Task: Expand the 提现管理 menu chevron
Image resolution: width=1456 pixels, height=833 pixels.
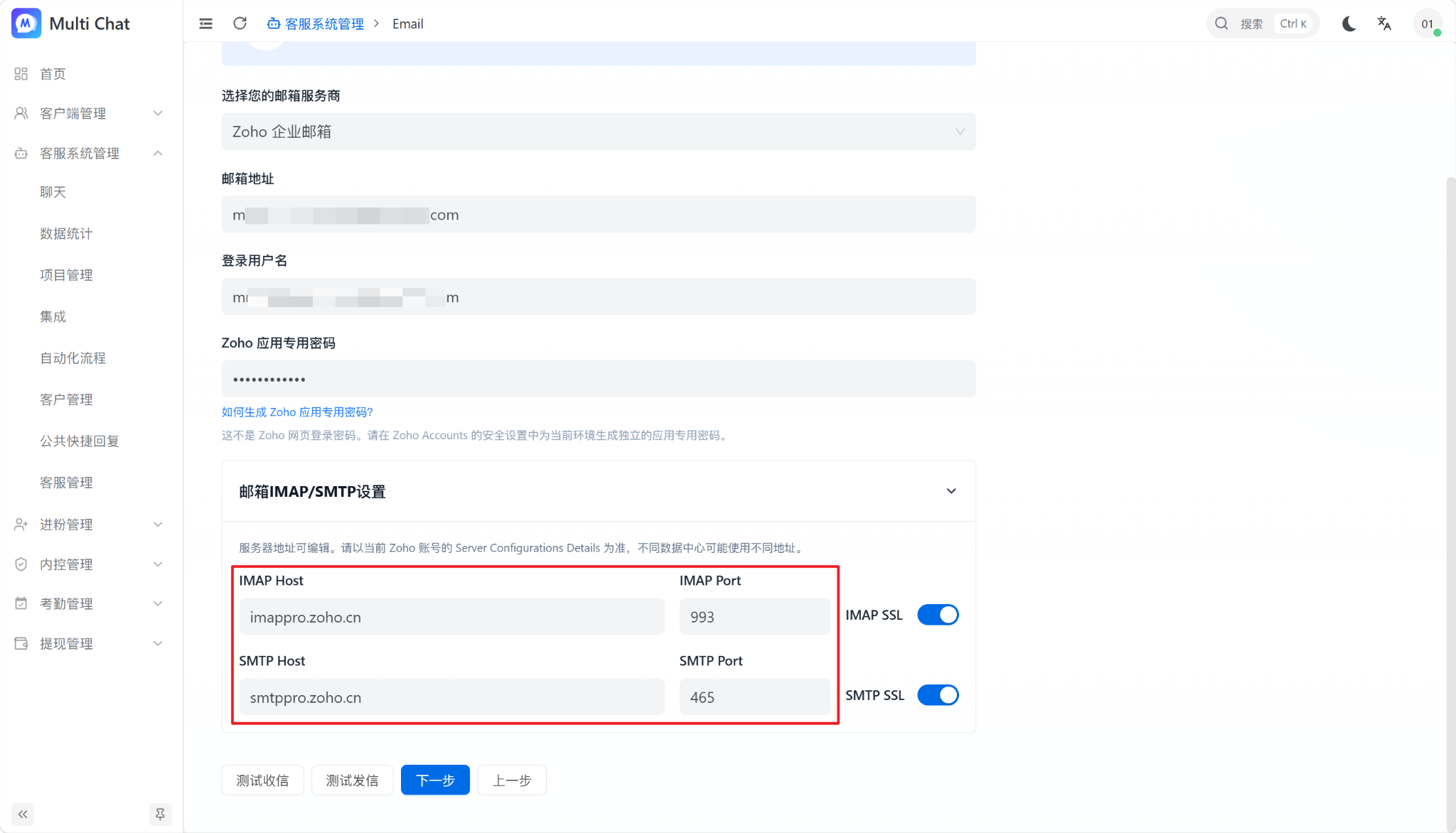Action: click(x=158, y=643)
